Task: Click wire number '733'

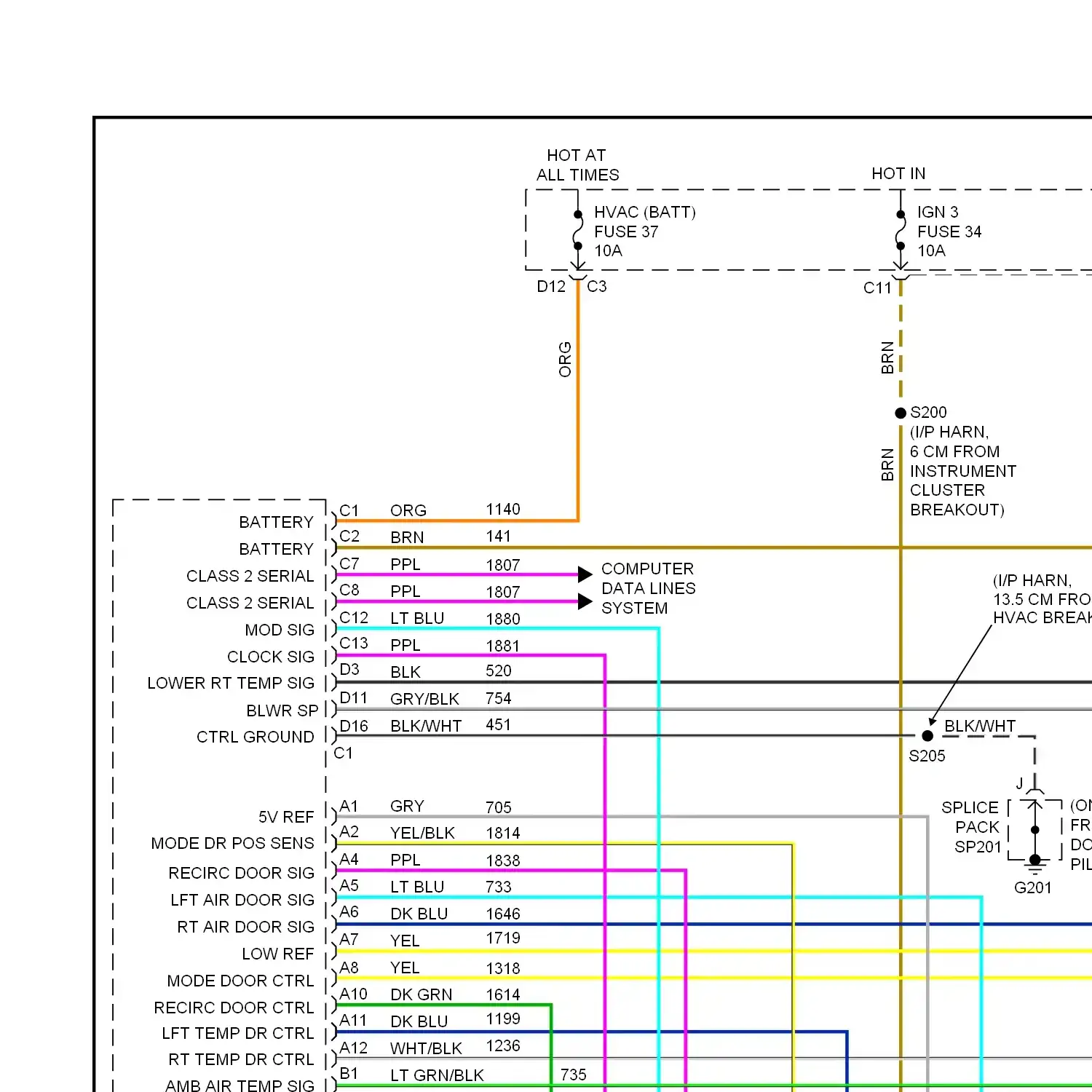Action: coord(499,887)
